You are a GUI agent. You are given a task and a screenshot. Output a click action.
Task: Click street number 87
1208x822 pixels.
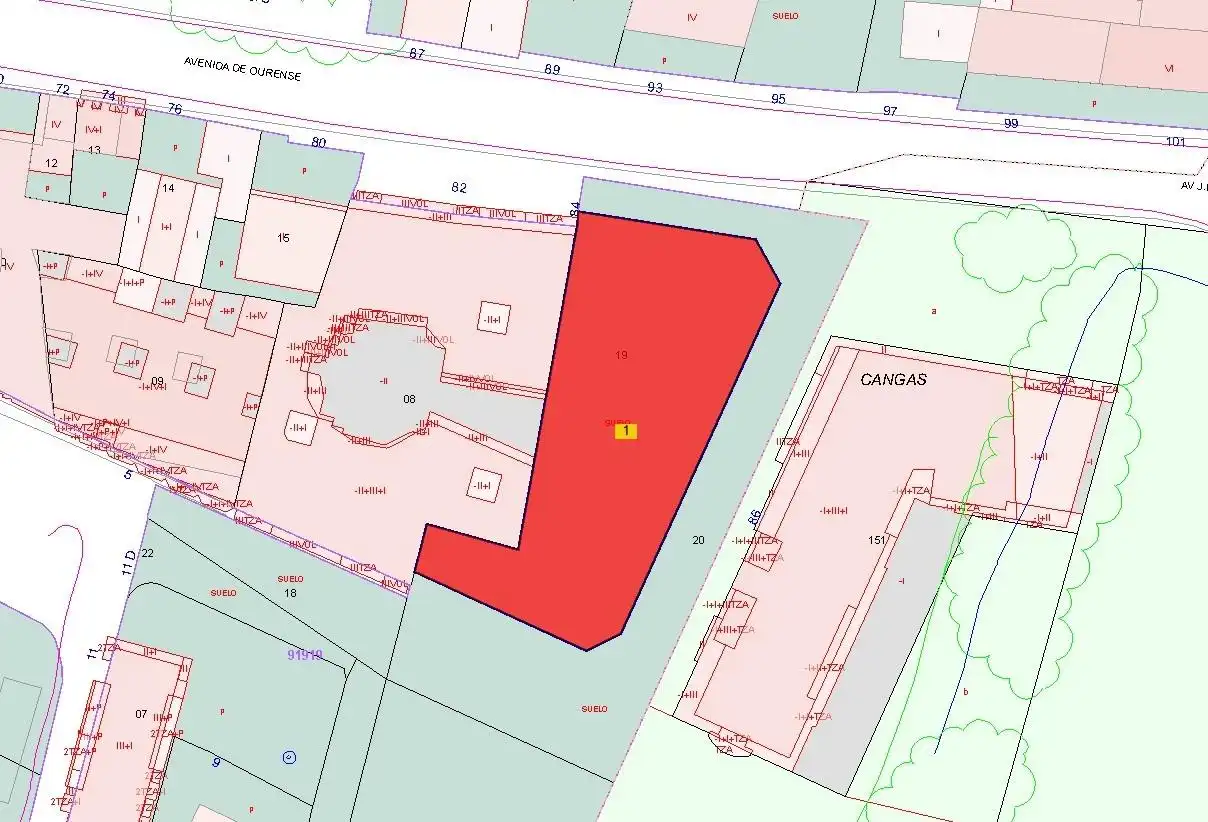417,53
